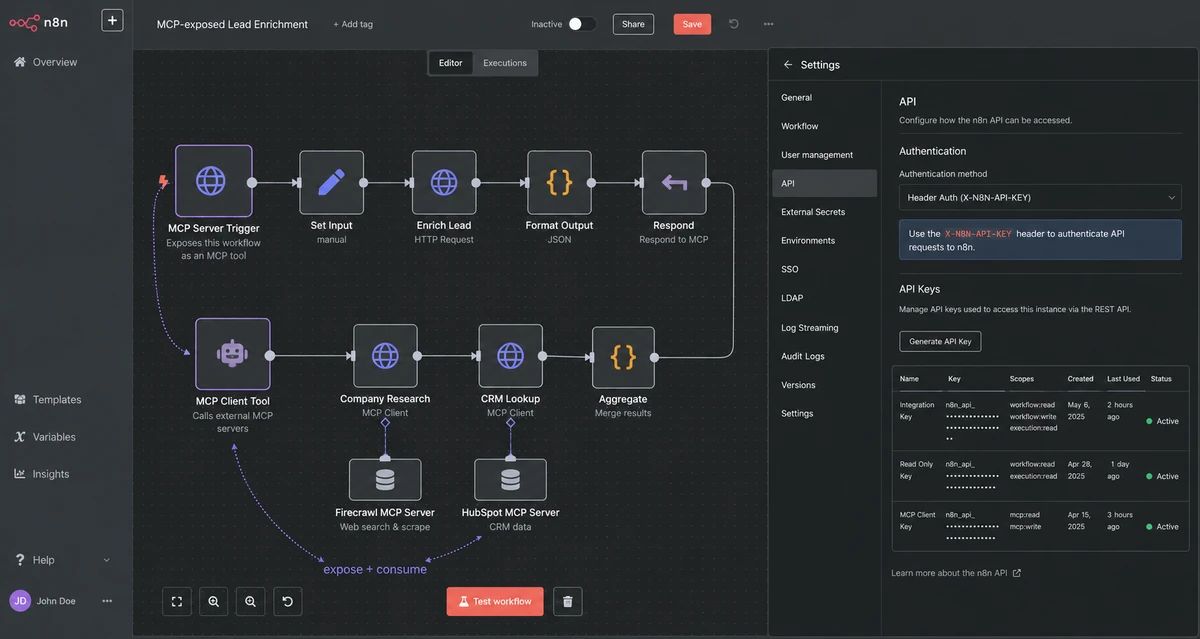Click the X-N8N-API-KEY code text
Screen dimensions: 1200x639
[978, 234]
